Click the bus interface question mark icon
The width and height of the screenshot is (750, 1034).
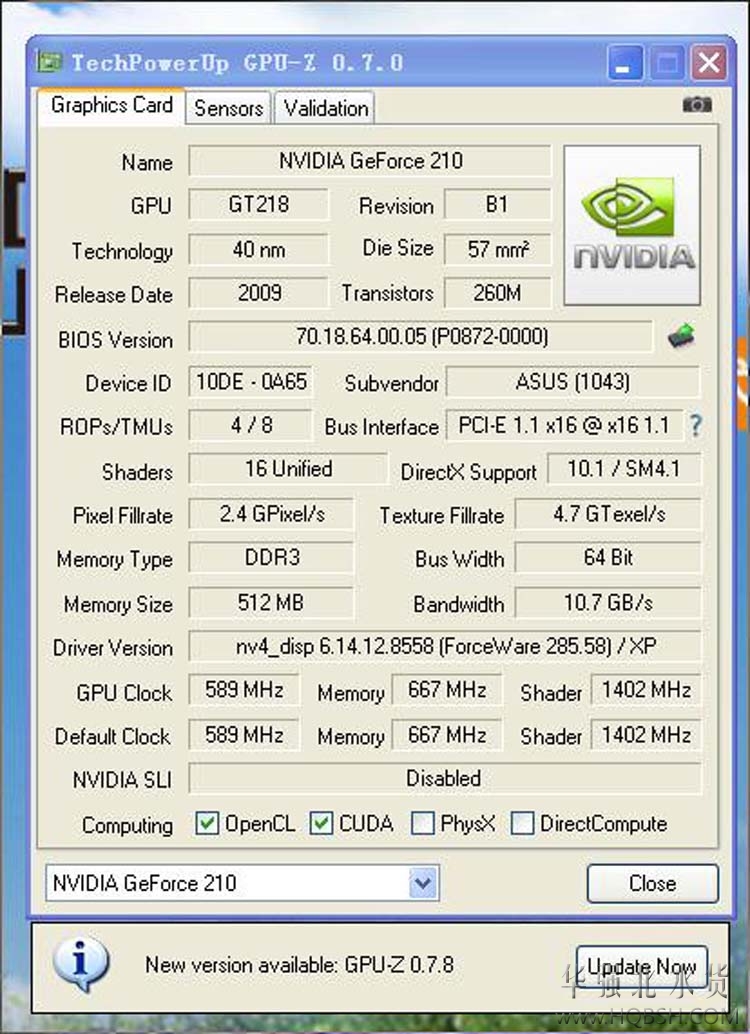coord(695,425)
